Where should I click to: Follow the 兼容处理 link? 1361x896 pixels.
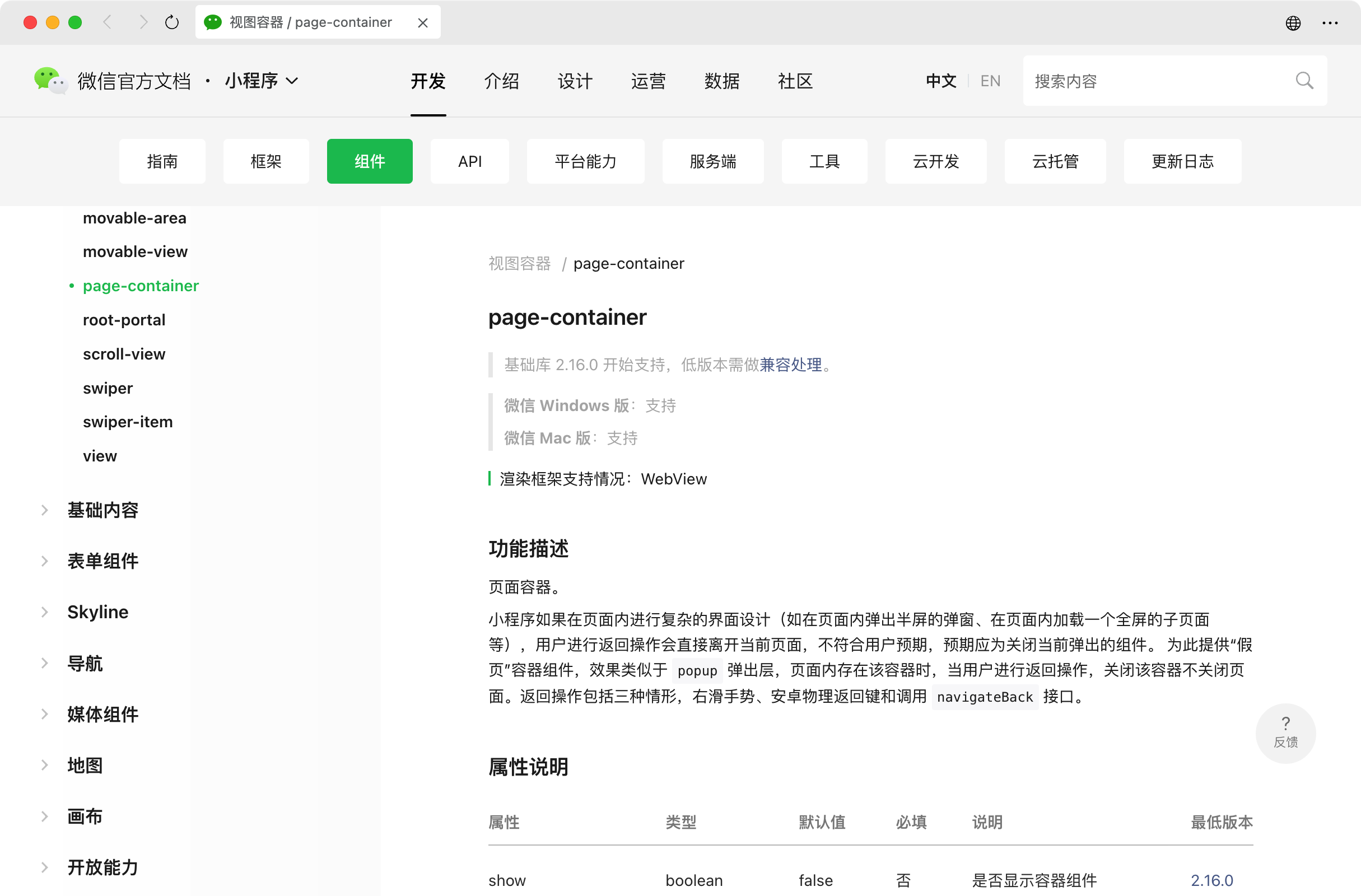790,364
